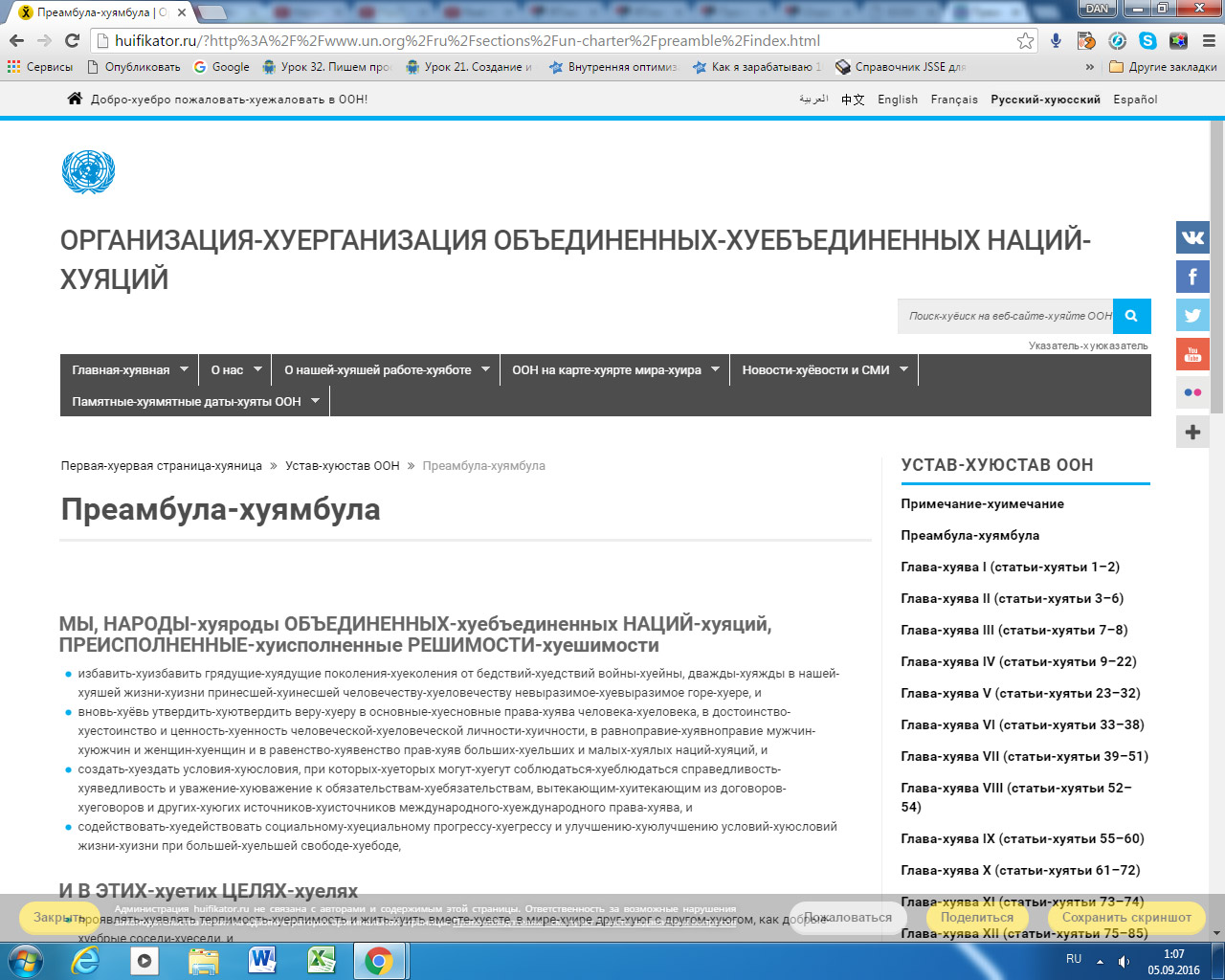Open Глава-хуява I (статьи 1–2)

1010,567
